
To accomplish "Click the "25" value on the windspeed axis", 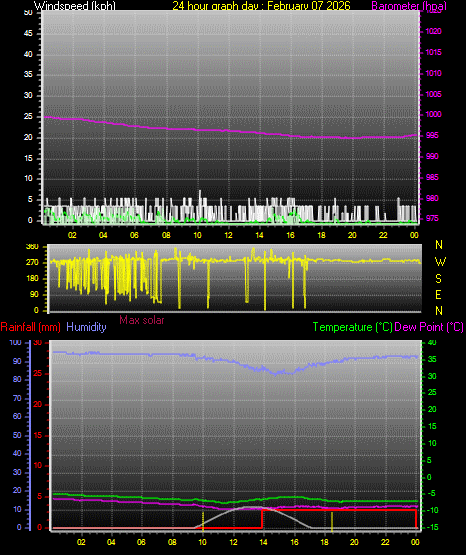I will click(x=28, y=116).
